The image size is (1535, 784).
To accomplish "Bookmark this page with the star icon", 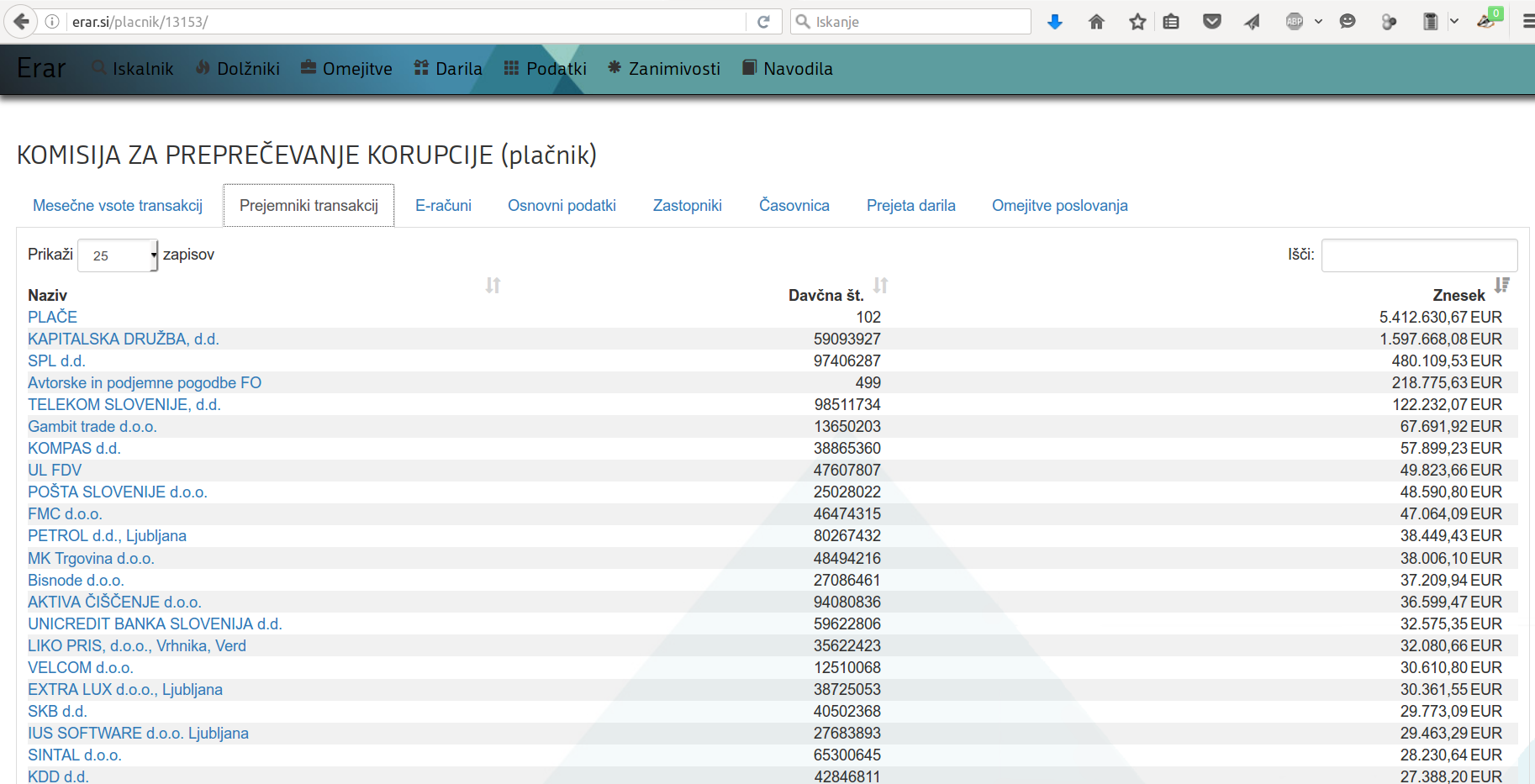I will coord(1137,22).
